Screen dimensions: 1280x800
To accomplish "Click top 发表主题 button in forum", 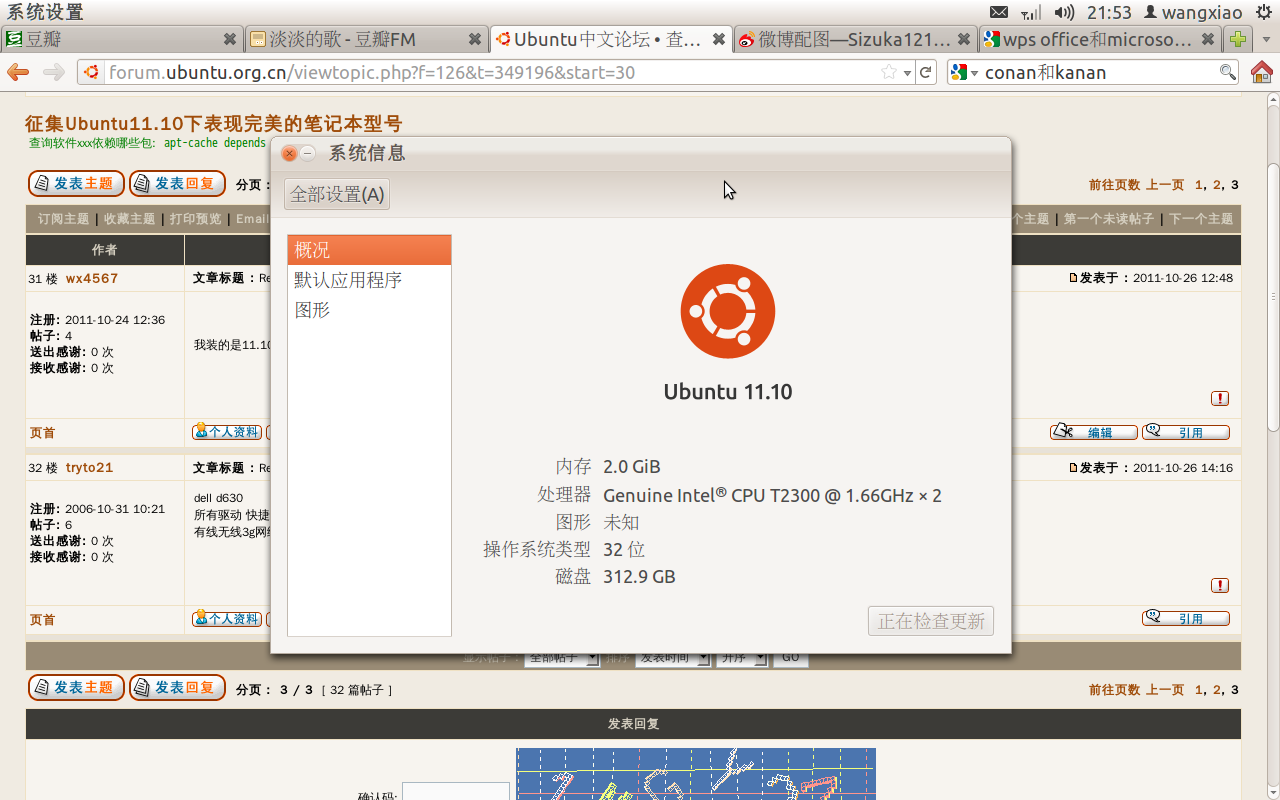I will pyautogui.click(x=76, y=184).
